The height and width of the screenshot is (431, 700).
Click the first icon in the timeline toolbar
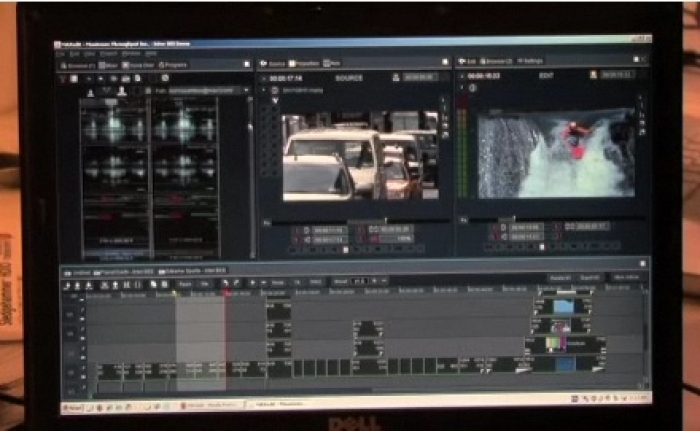point(67,284)
